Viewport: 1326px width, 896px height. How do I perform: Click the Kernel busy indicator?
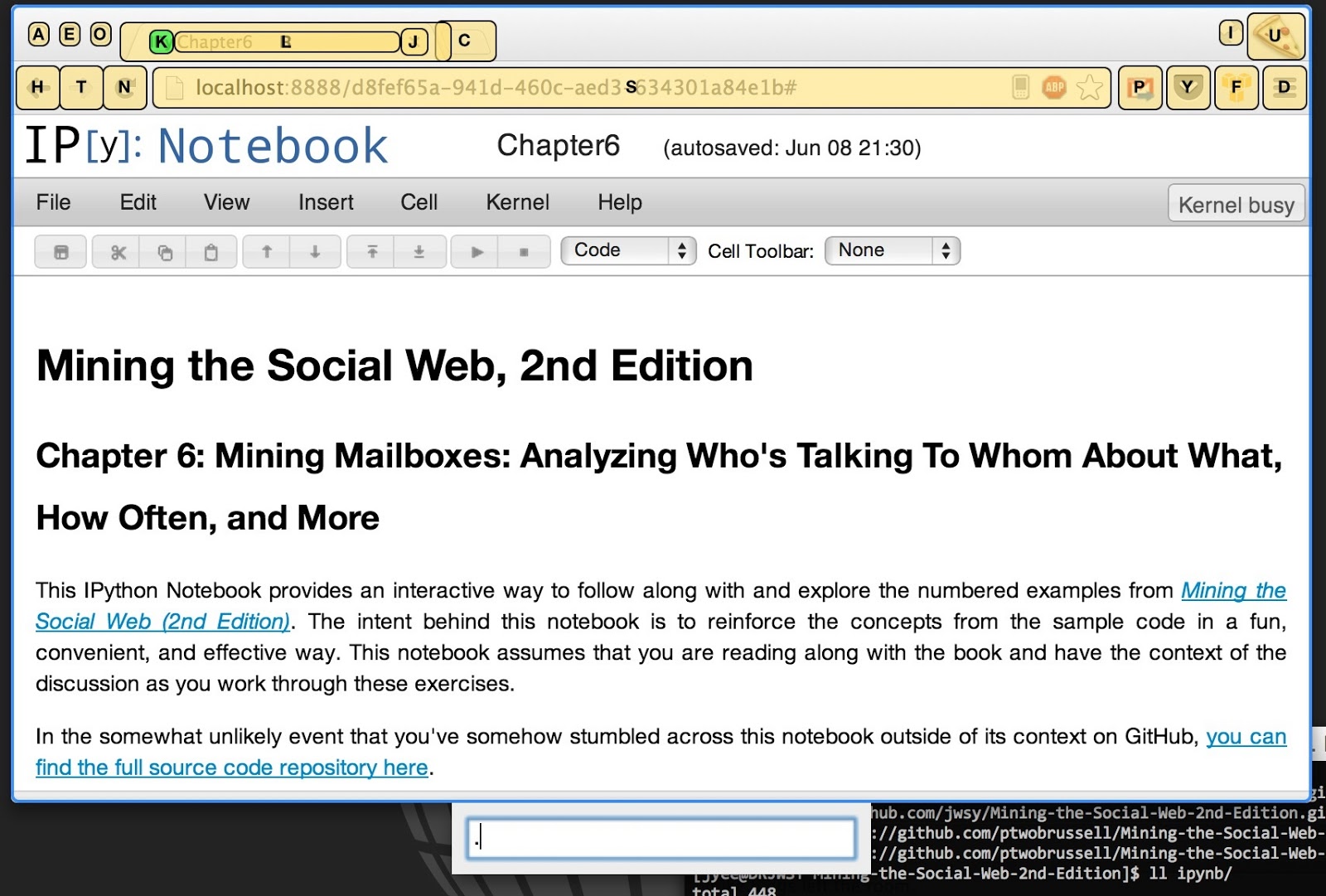coord(1236,205)
